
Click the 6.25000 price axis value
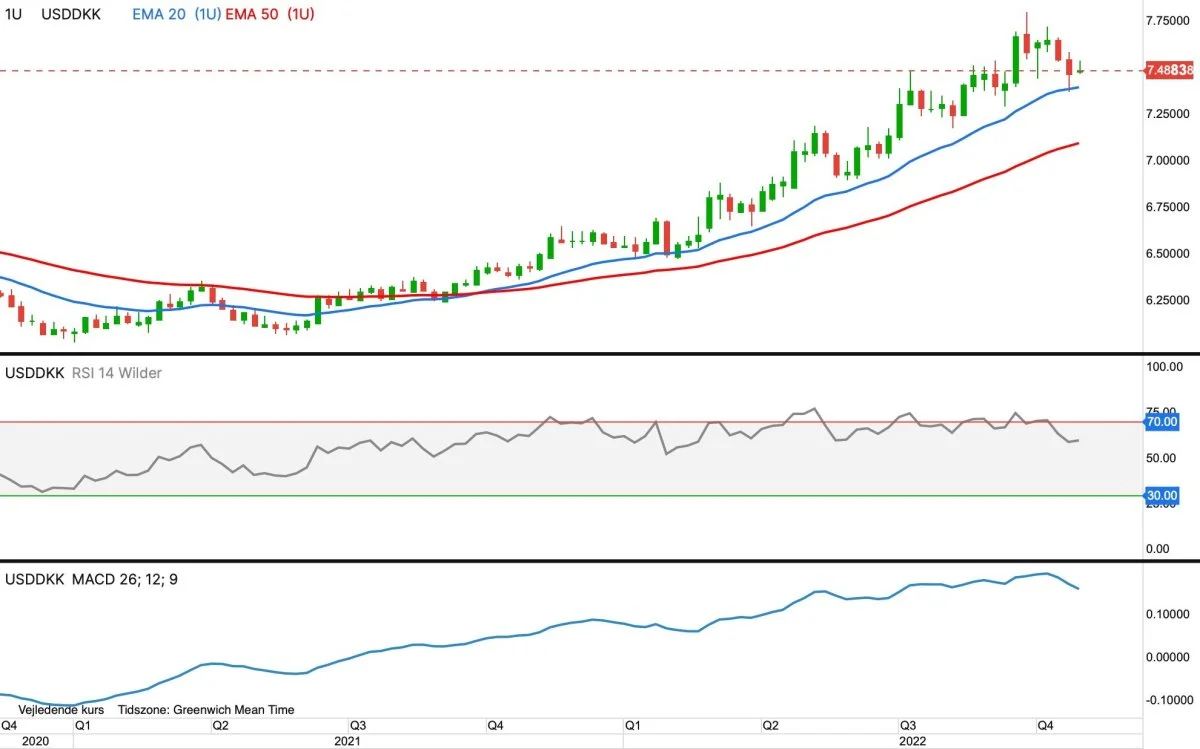click(x=1170, y=300)
